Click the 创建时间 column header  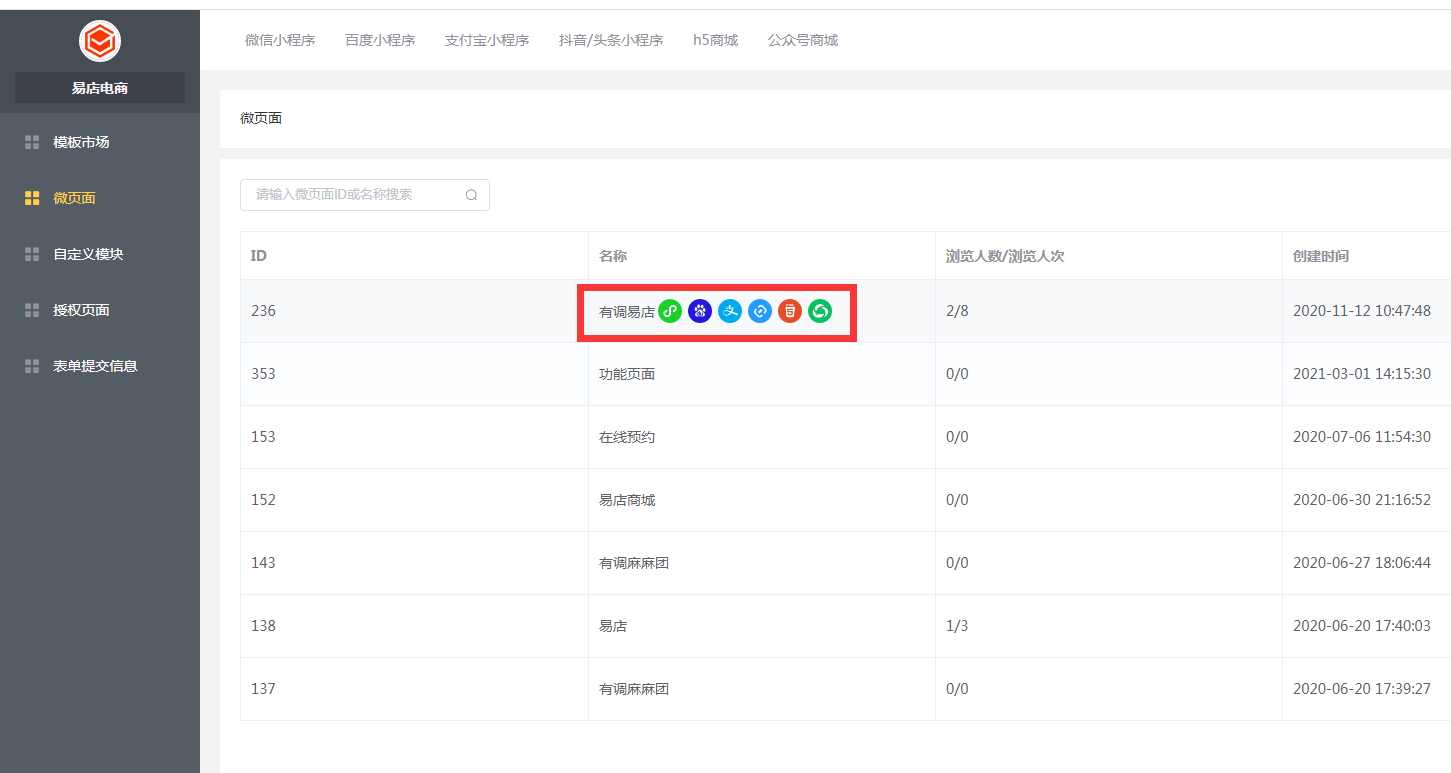(1321, 256)
